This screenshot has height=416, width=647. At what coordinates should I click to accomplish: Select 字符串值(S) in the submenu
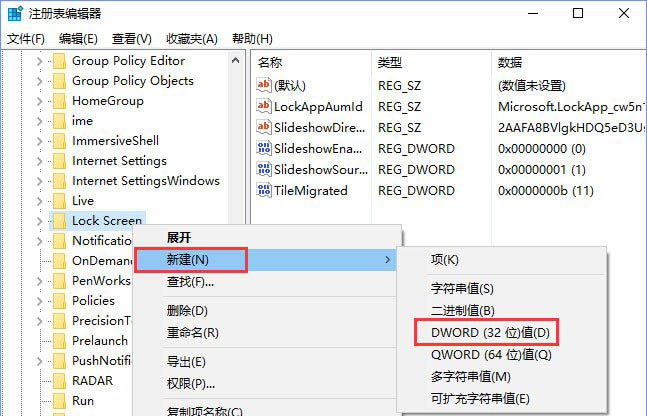[502, 288]
